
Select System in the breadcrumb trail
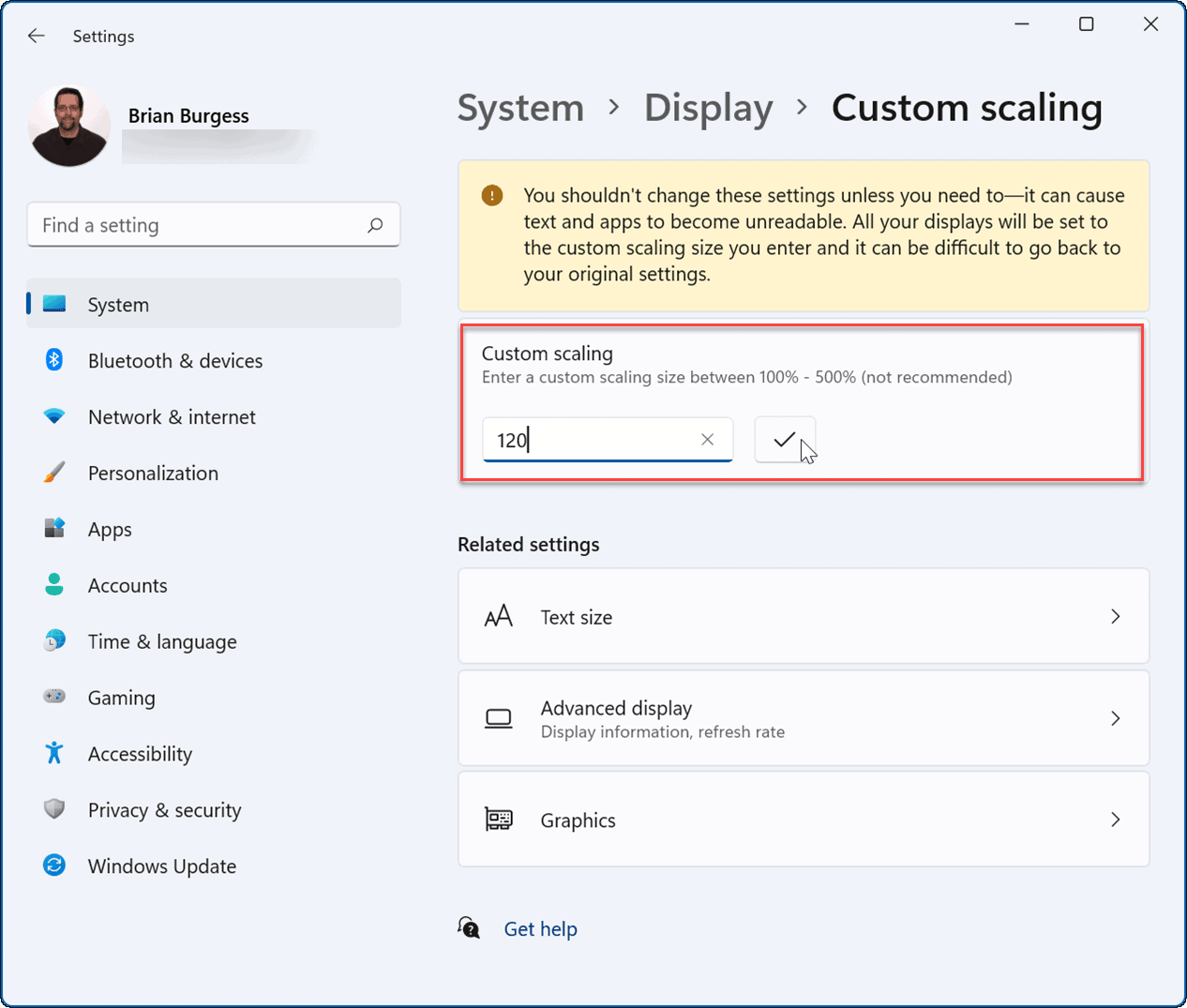(x=520, y=108)
